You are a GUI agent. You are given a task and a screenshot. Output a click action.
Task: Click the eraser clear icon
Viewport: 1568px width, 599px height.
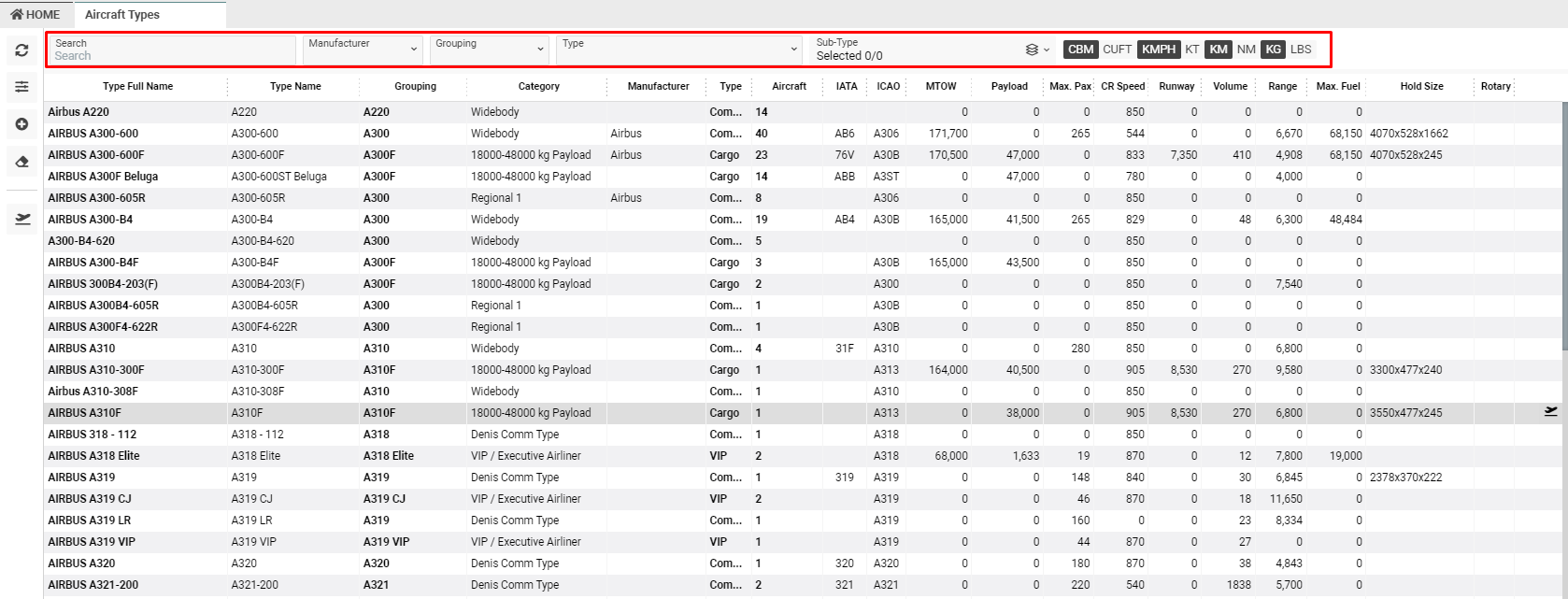point(21,162)
